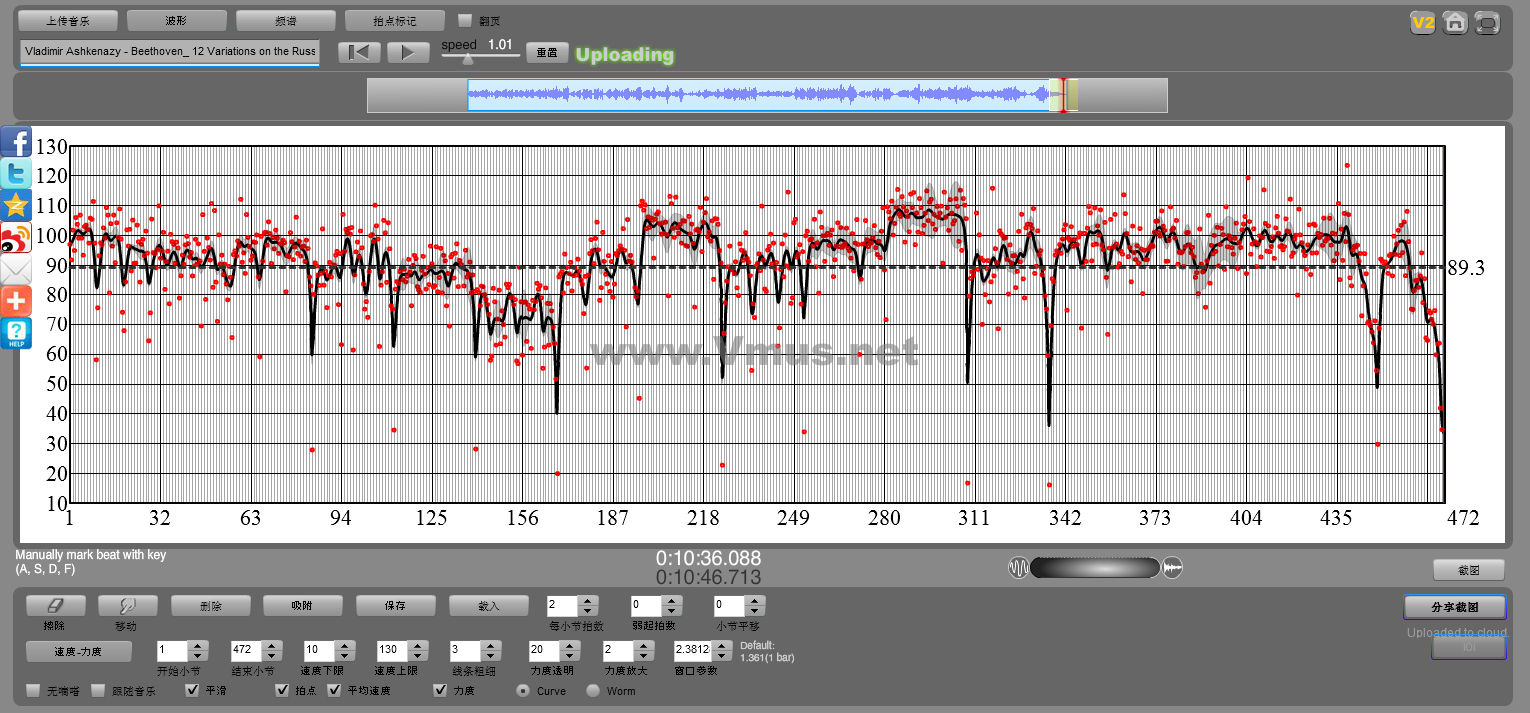Open the 频谱 spectrum view
The height and width of the screenshot is (713, 1530).
[x=285, y=21]
